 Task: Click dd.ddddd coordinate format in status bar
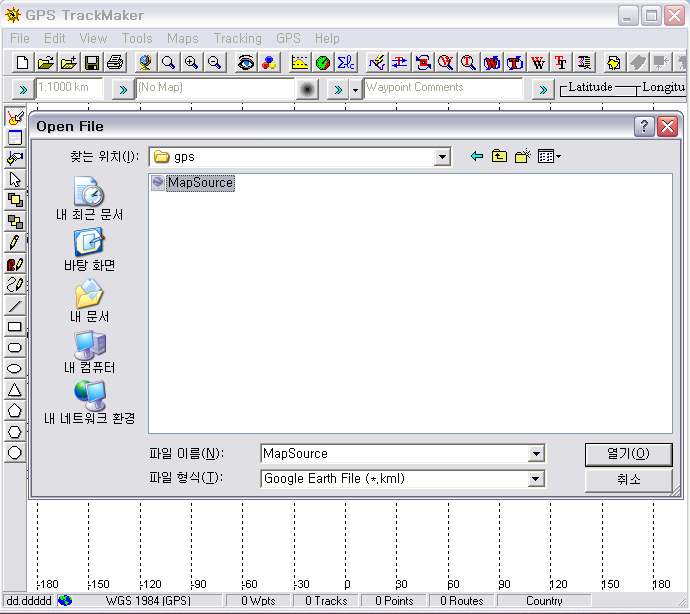pyautogui.click(x=29, y=601)
